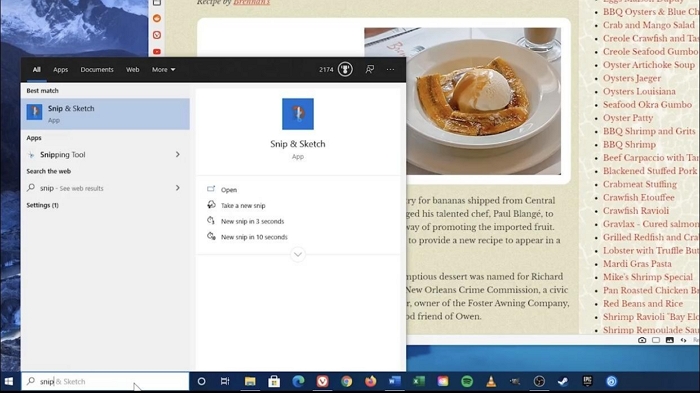Click the Reddit icon in Vivaldi side panel

[x=157, y=18]
